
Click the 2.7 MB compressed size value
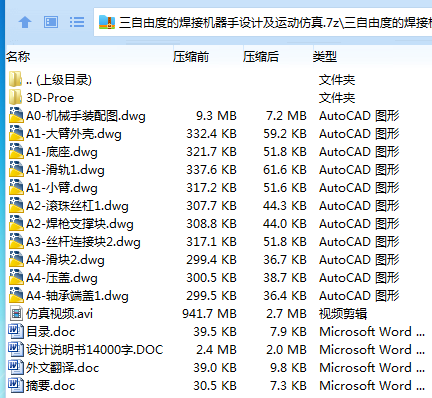coord(286,314)
